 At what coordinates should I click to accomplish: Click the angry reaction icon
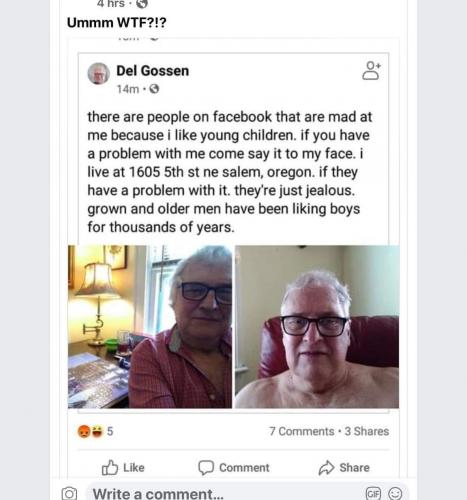point(84,431)
